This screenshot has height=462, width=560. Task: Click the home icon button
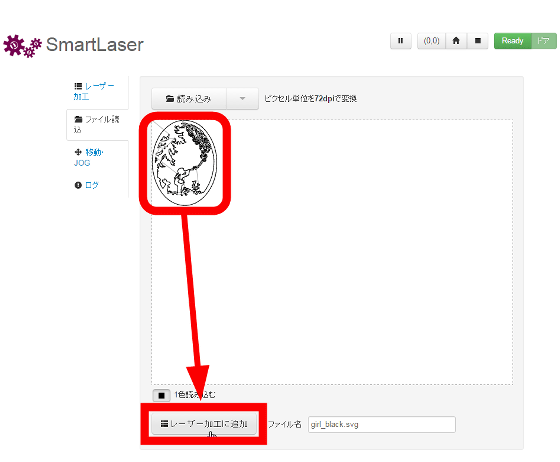(x=456, y=41)
